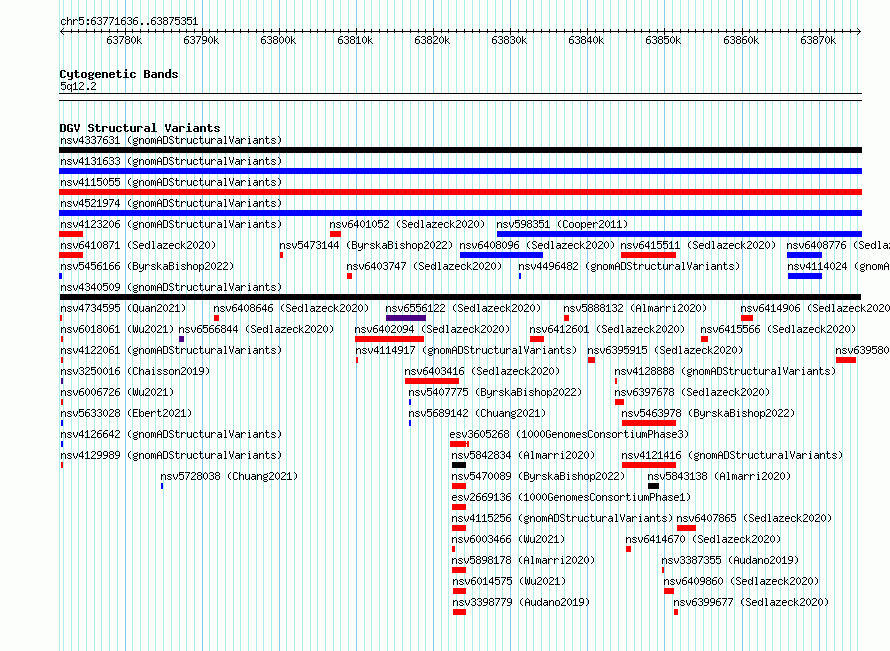Image resolution: width=890 pixels, height=651 pixels.
Task: Open nsv4128888 (gnomADStructuralVariants) label
Action: tap(725, 371)
